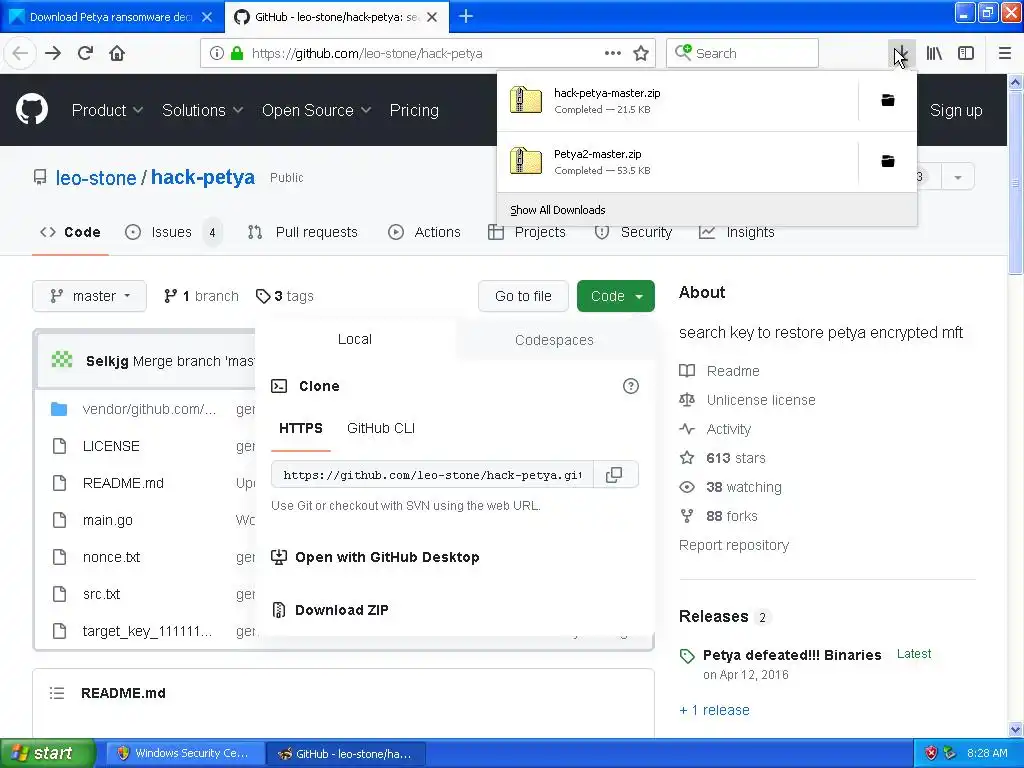Click the Windows start button
This screenshot has width=1024, height=768.
pos(48,753)
